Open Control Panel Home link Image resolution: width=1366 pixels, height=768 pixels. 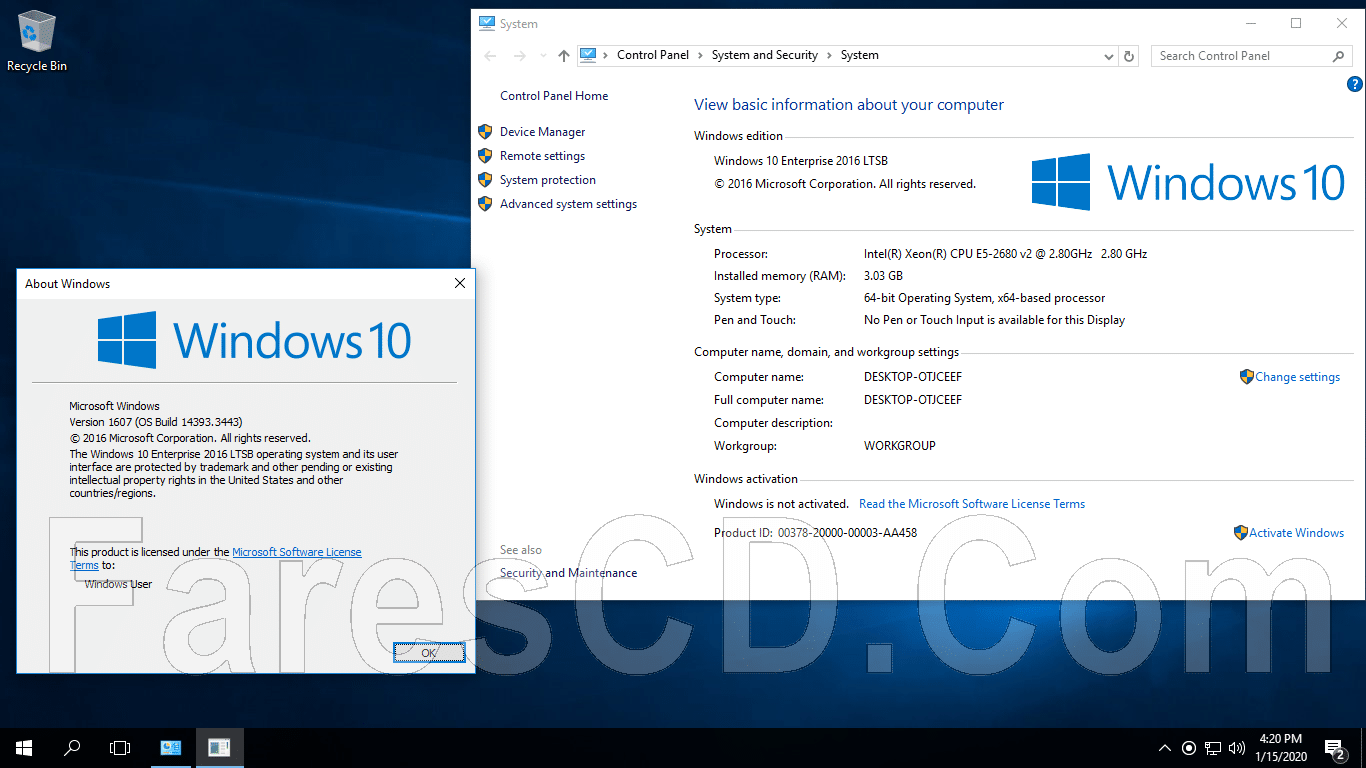(x=554, y=96)
